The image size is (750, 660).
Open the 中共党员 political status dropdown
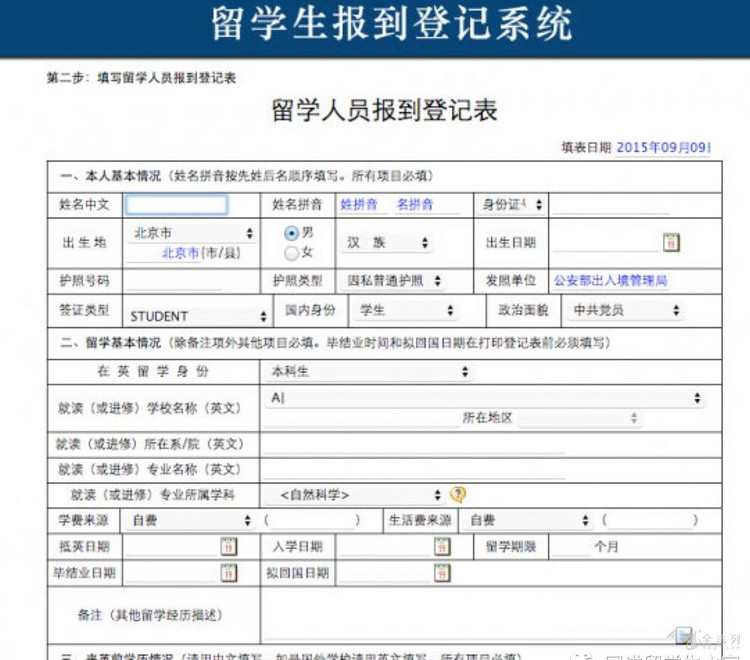tap(625, 310)
